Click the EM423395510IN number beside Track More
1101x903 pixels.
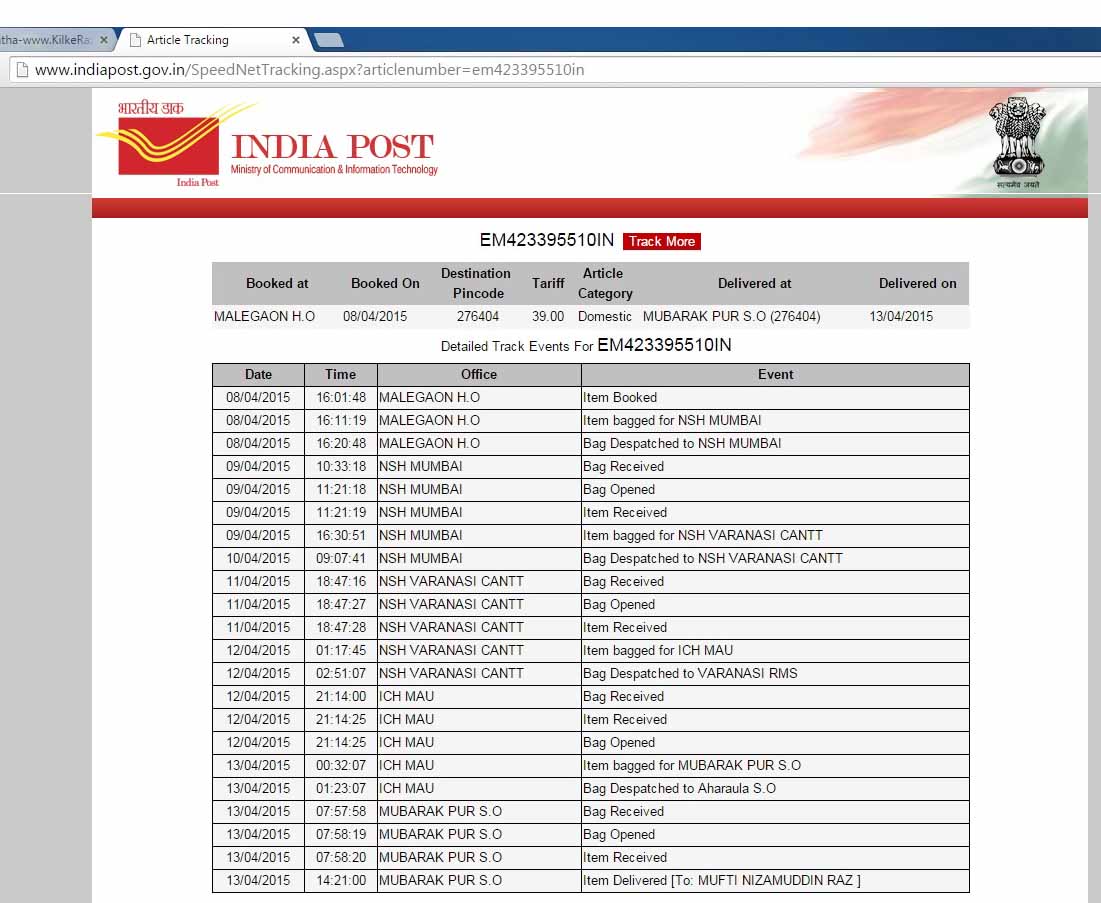546,240
